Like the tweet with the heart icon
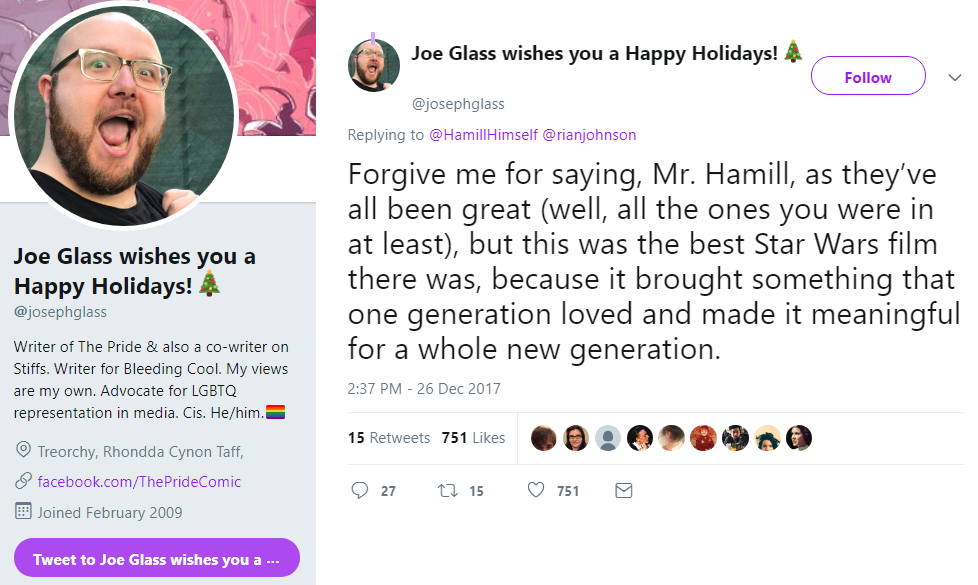The width and height of the screenshot is (978, 585). [x=536, y=490]
